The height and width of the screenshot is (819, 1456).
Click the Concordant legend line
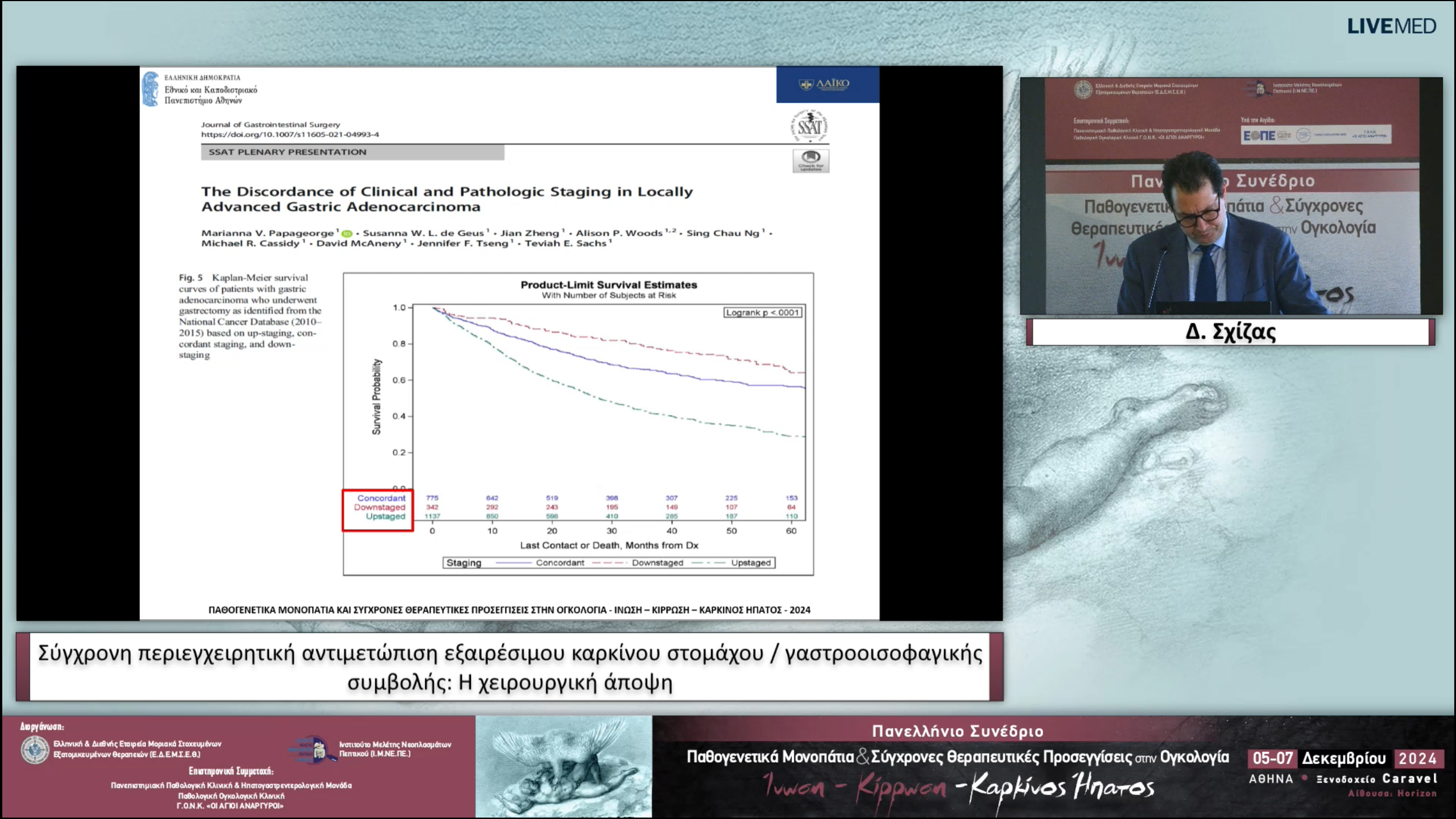514,562
